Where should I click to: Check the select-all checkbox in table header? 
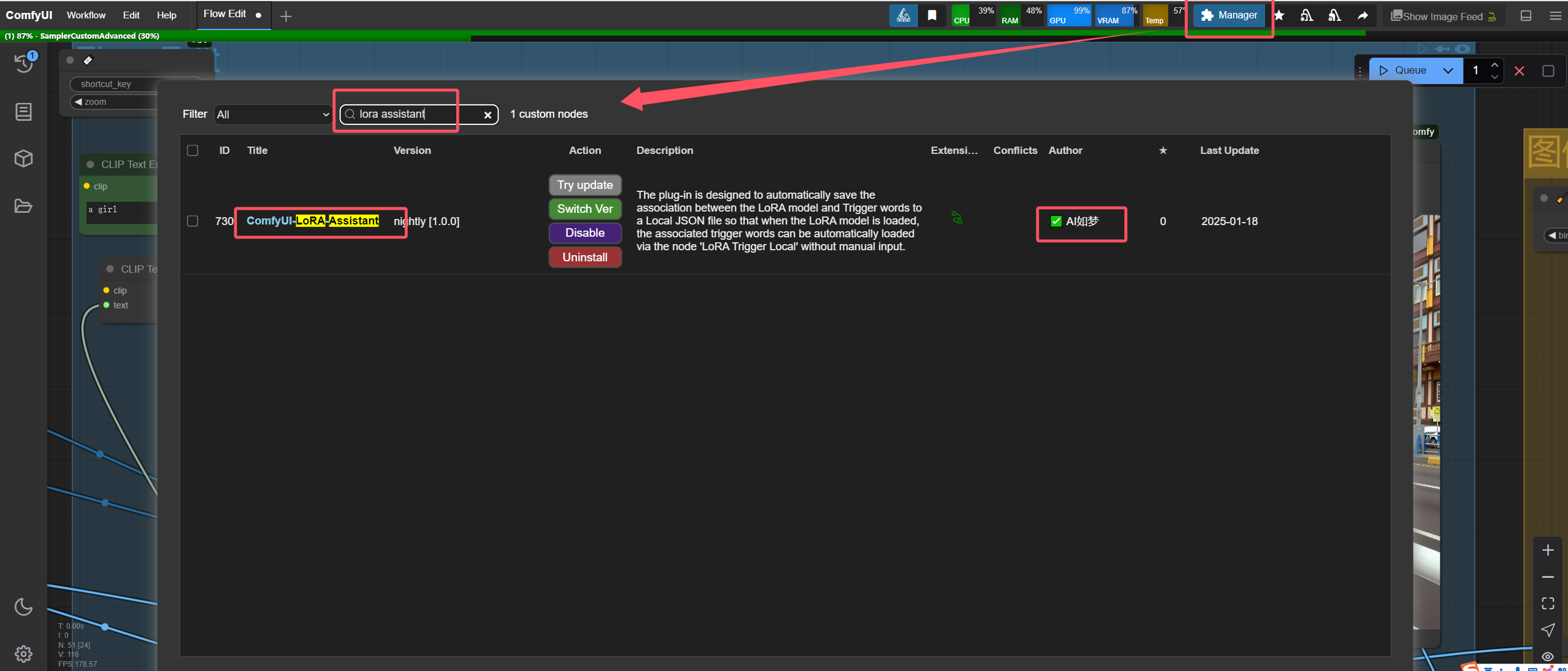coord(193,150)
